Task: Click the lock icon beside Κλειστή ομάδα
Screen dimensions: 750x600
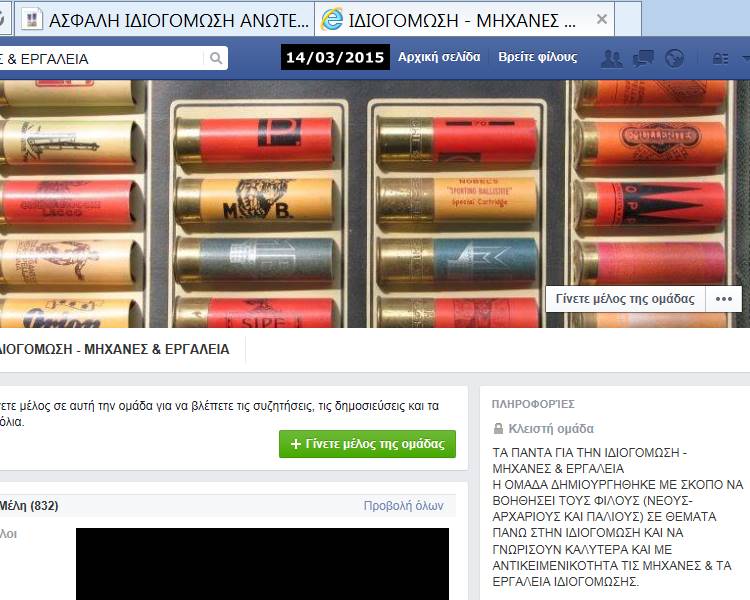Action: click(498, 429)
